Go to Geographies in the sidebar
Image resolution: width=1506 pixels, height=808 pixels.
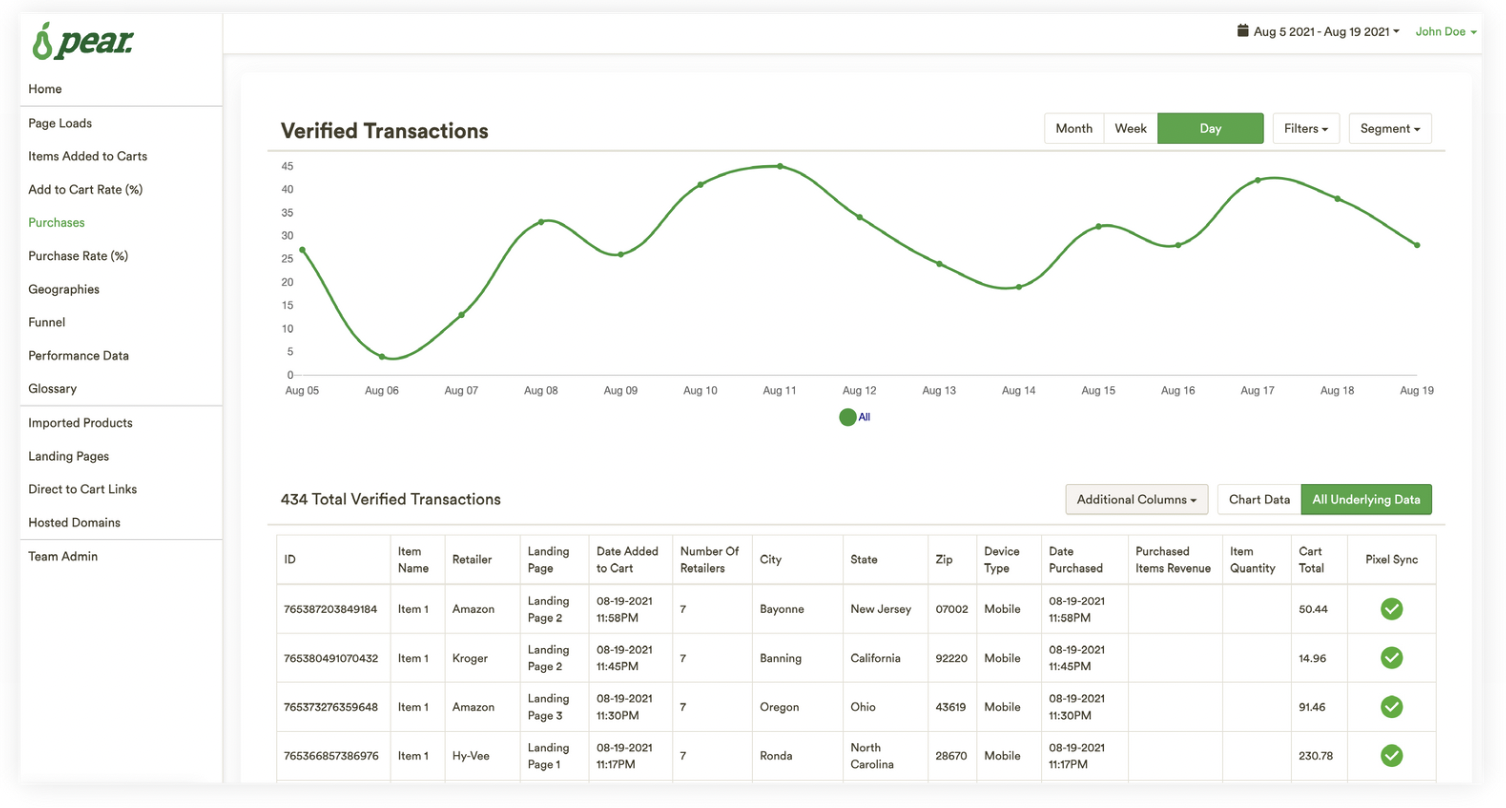(64, 289)
